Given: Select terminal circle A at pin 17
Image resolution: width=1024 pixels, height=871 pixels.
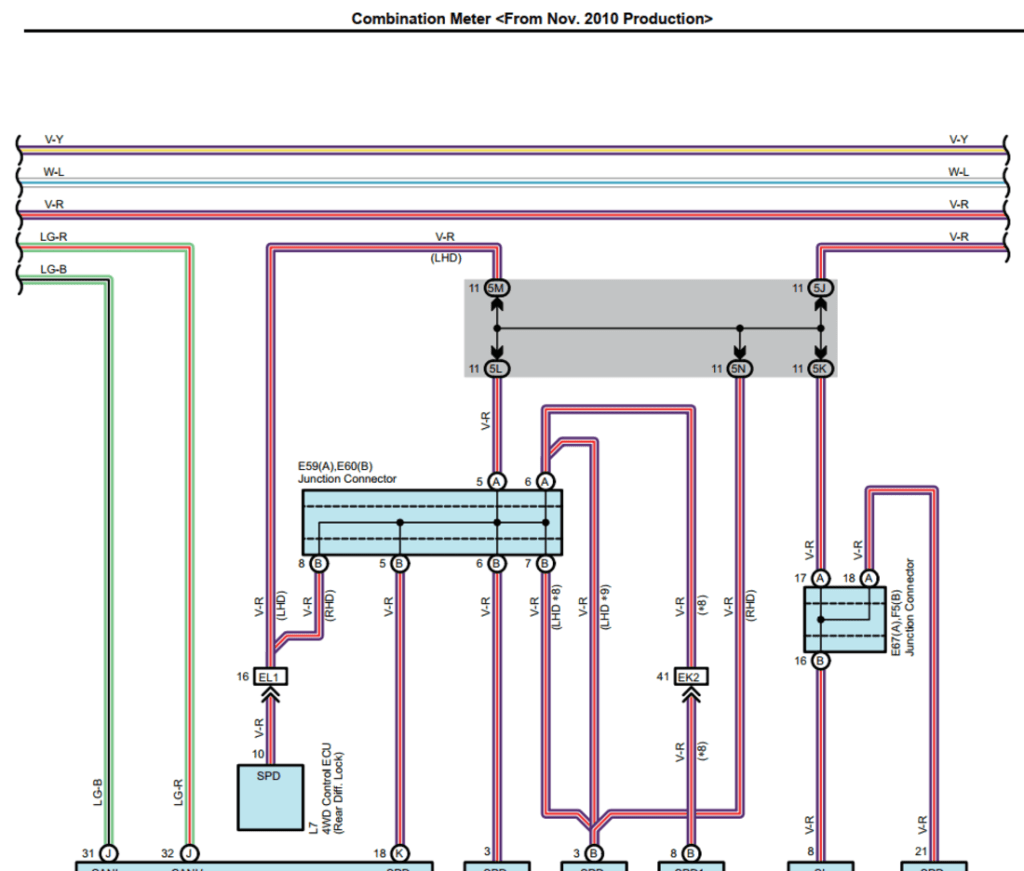Looking at the screenshot, I should (820, 578).
